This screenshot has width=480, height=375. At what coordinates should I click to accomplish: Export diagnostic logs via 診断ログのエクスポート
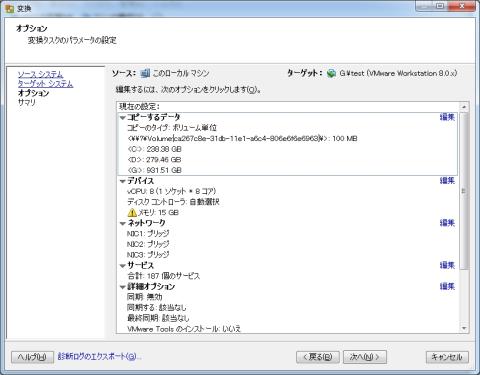click(99, 356)
